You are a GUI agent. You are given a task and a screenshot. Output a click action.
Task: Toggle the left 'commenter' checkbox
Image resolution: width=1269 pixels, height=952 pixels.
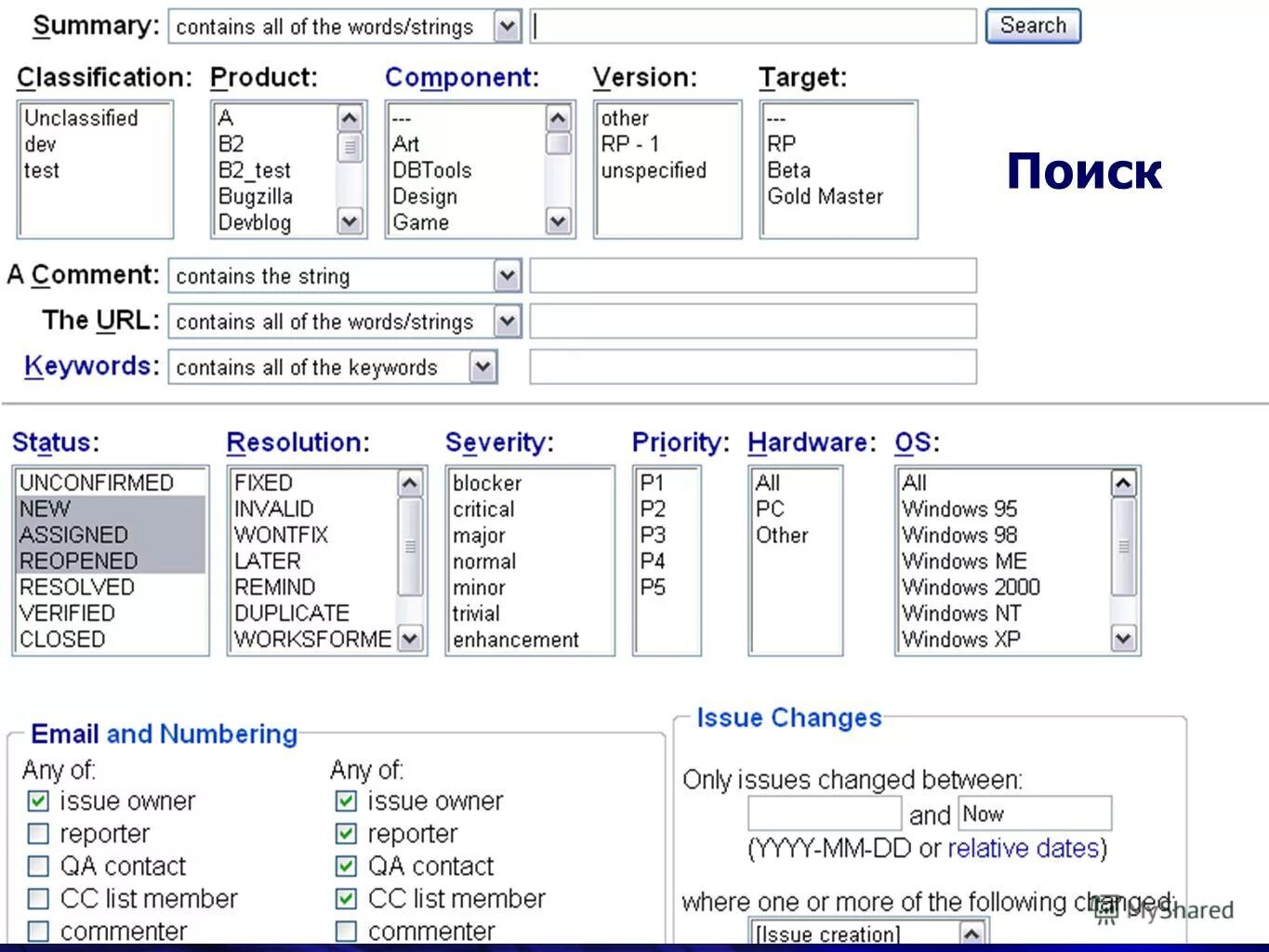(38, 931)
